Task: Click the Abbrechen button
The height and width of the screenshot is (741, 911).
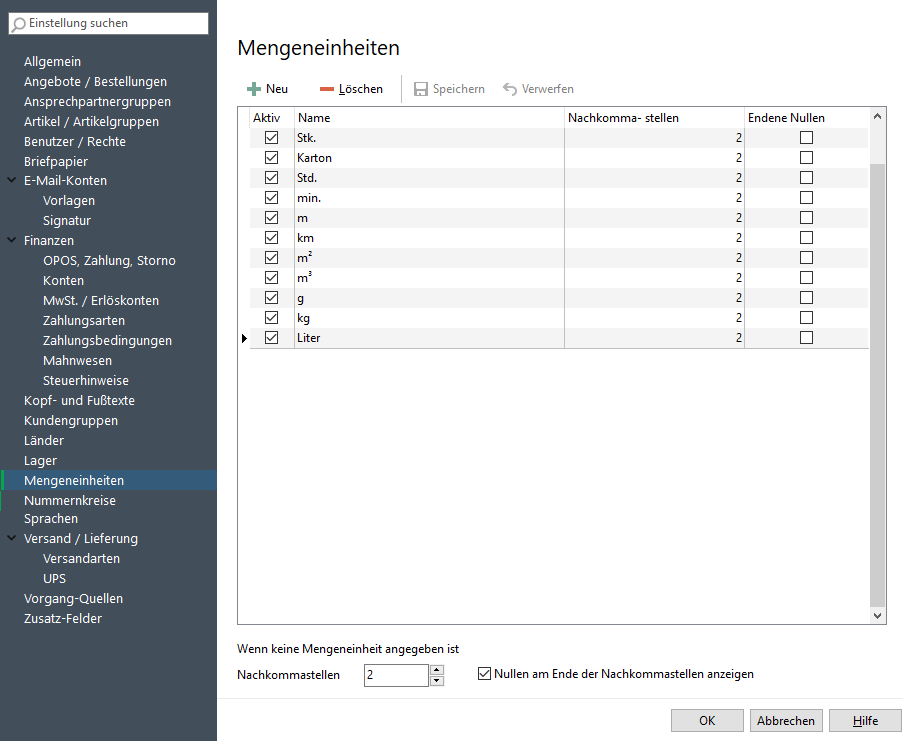Action: (787, 721)
